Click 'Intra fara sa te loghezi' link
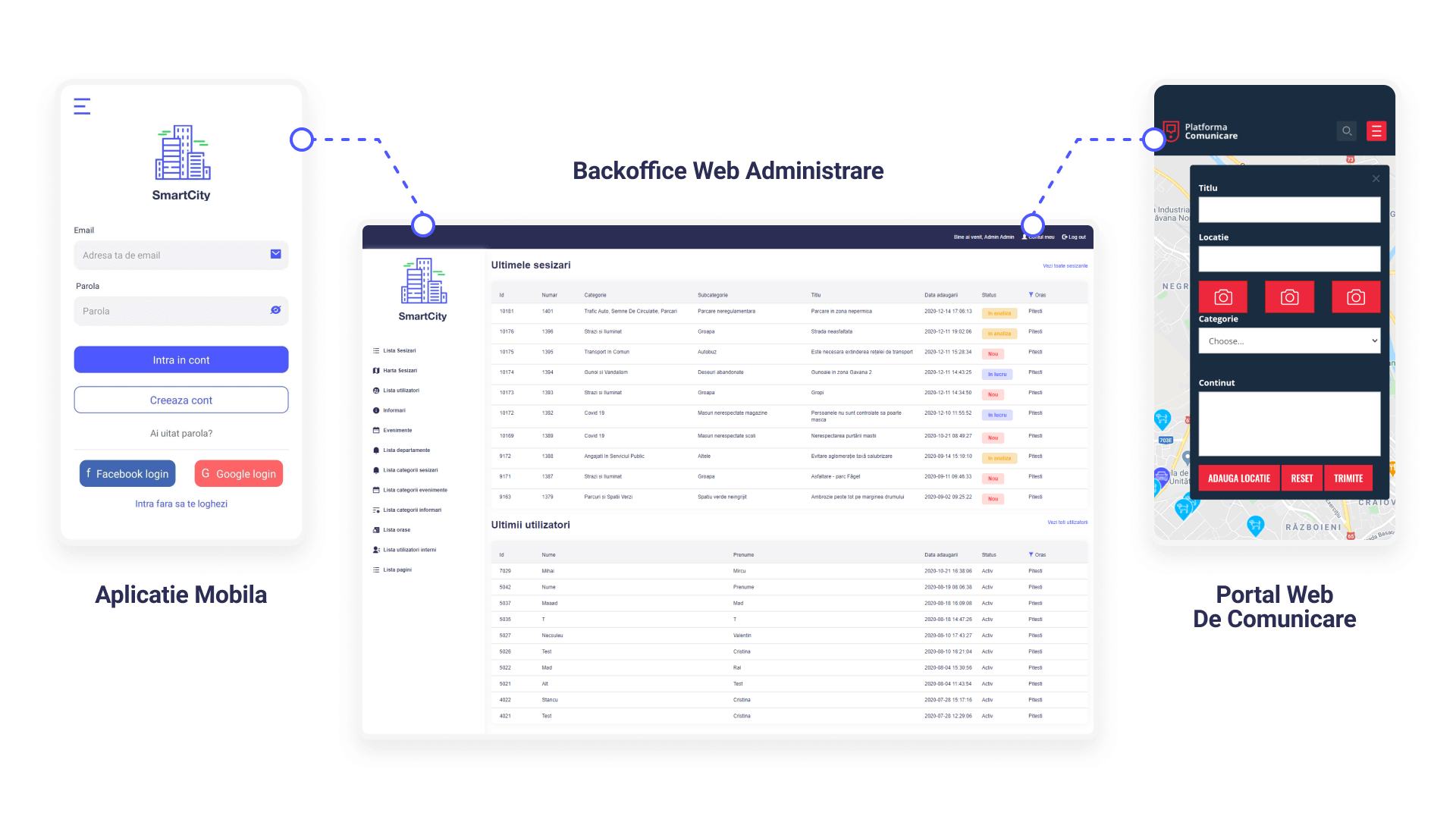The height and width of the screenshot is (819, 1456). [181, 504]
